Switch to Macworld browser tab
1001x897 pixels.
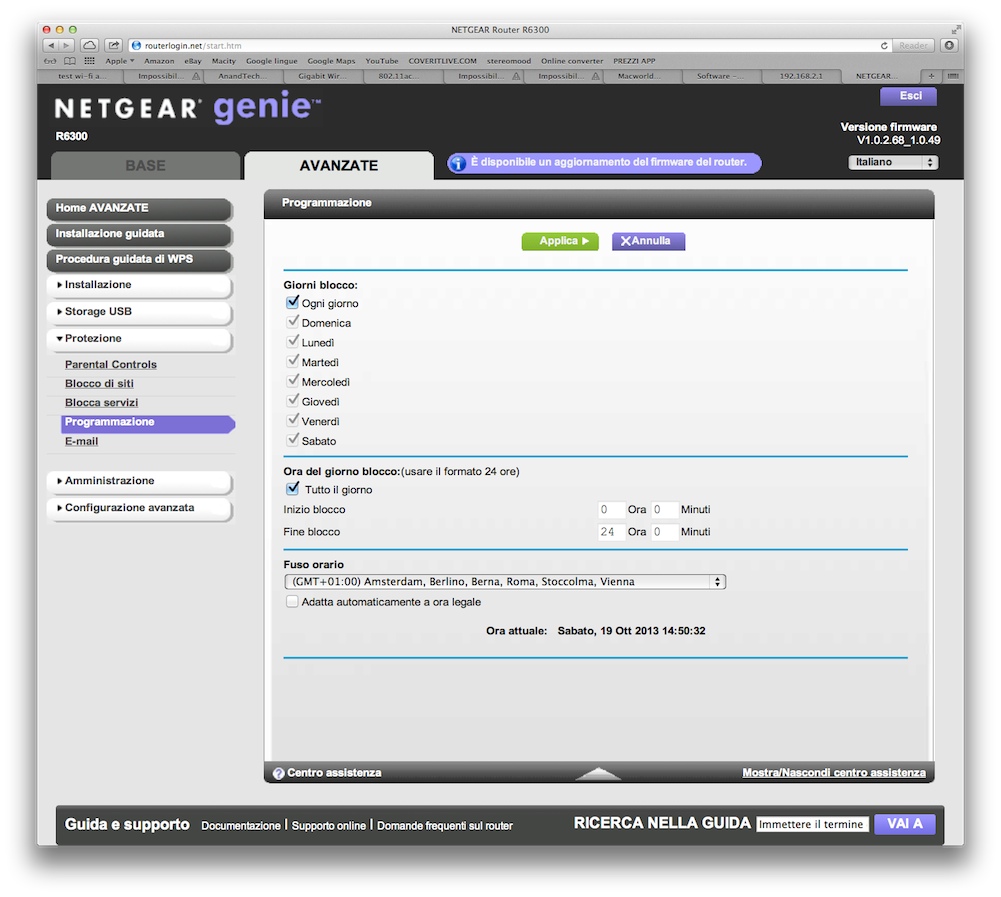pyautogui.click(x=642, y=76)
